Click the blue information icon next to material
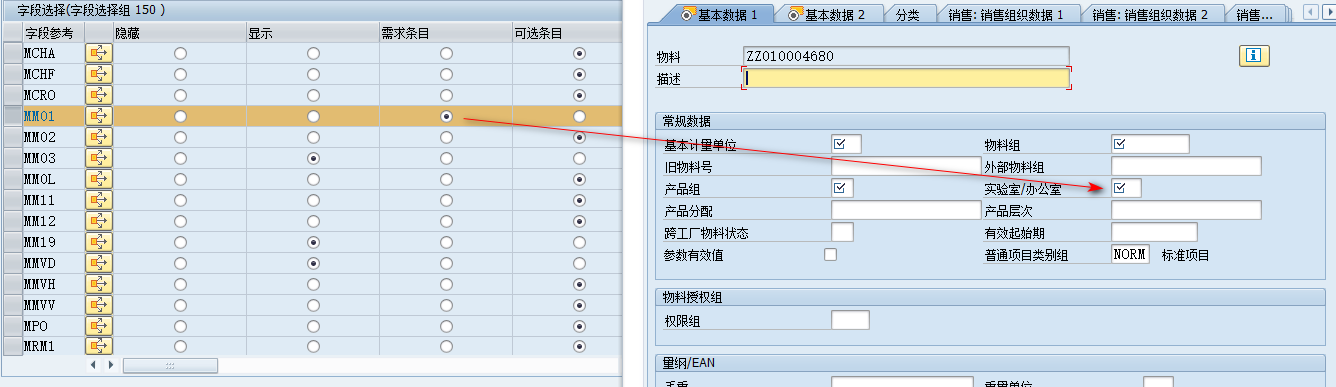 [x=1254, y=56]
